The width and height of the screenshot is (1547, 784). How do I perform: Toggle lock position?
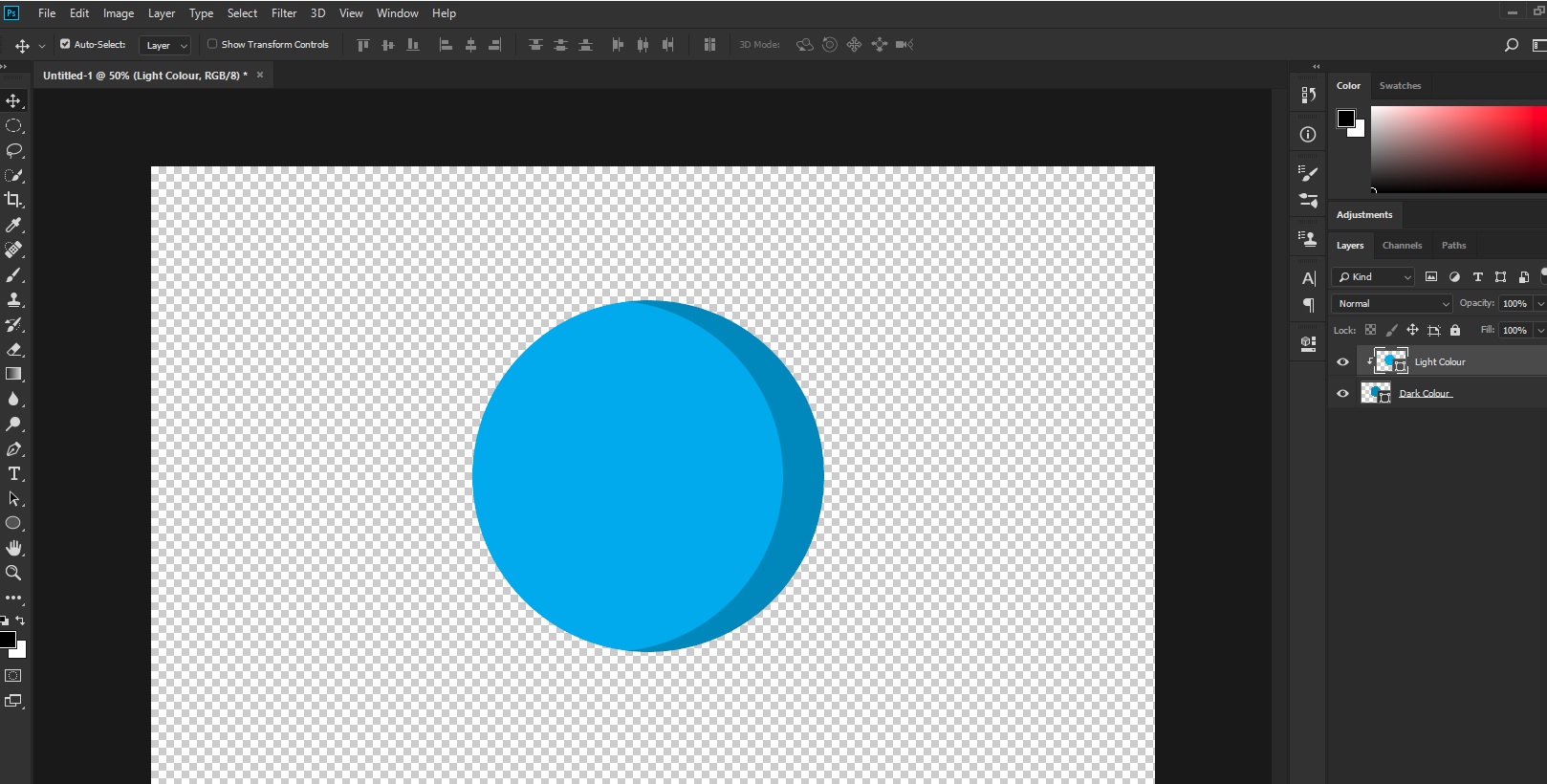(x=1412, y=330)
